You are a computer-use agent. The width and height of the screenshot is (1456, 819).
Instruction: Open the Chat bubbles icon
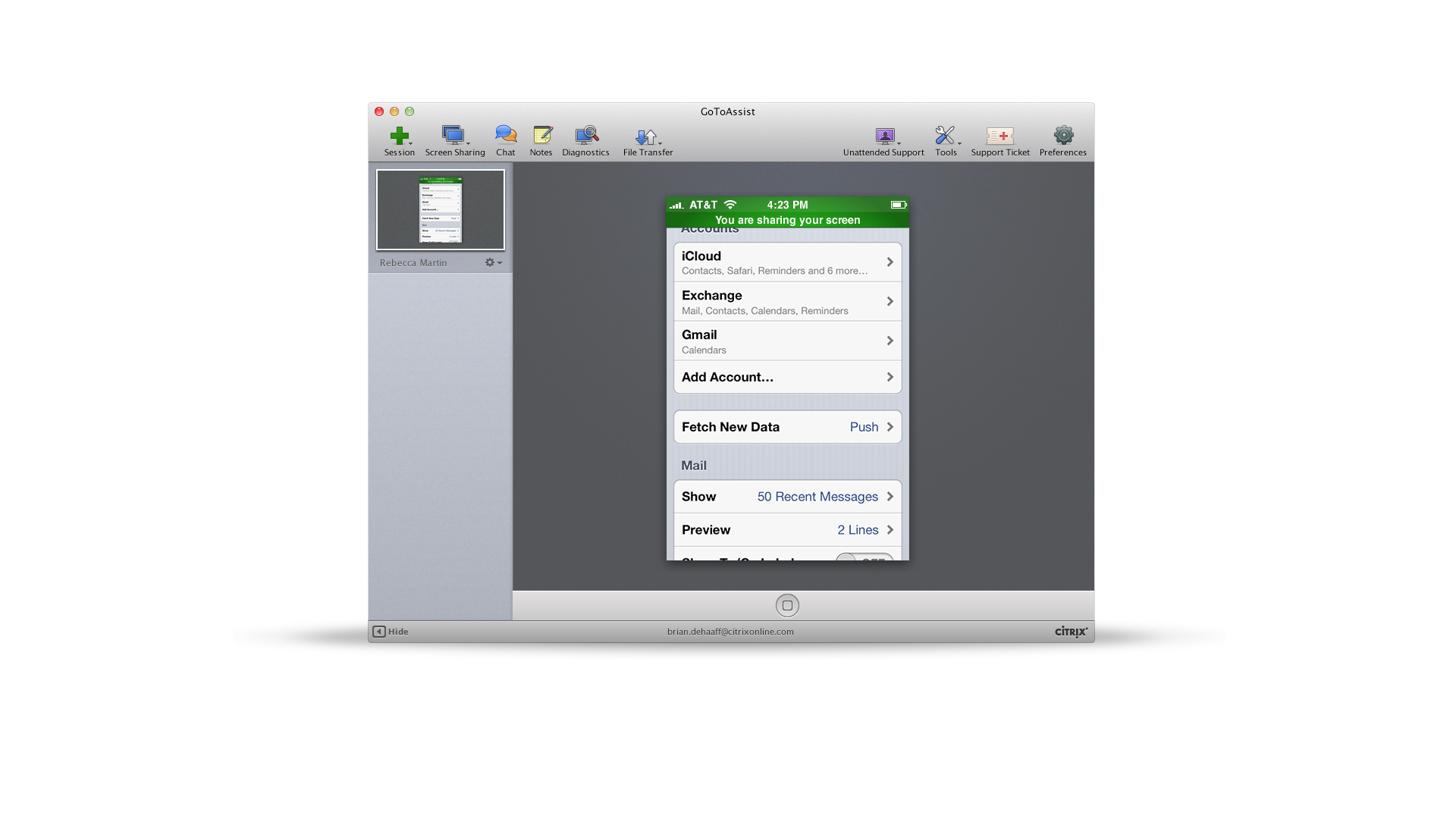[506, 135]
